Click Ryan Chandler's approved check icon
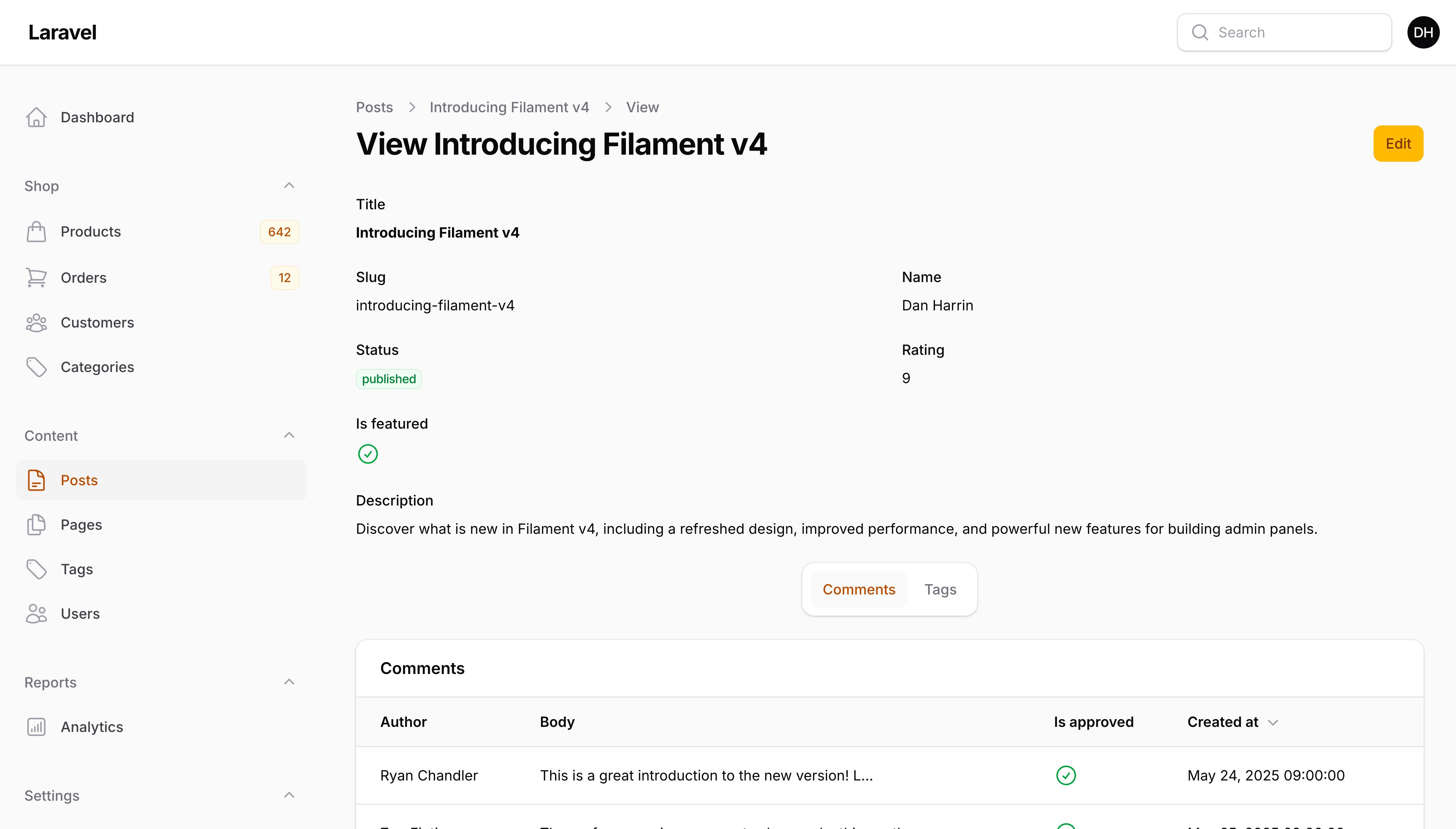Image resolution: width=1456 pixels, height=829 pixels. [1066, 775]
